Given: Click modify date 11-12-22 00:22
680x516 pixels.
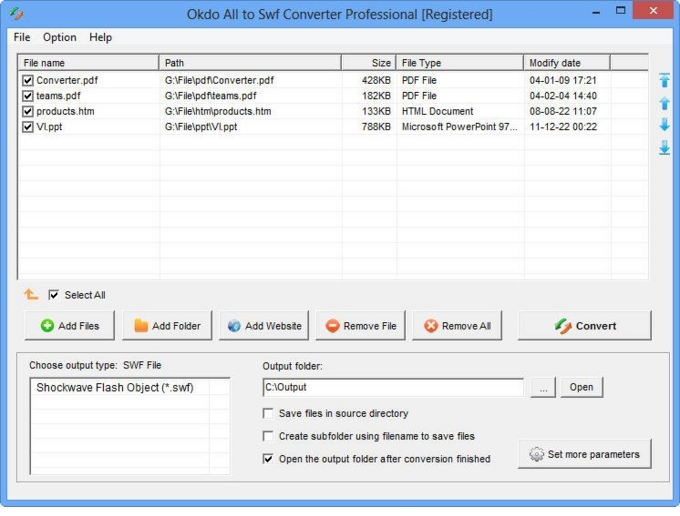Looking at the screenshot, I should coord(563,127).
